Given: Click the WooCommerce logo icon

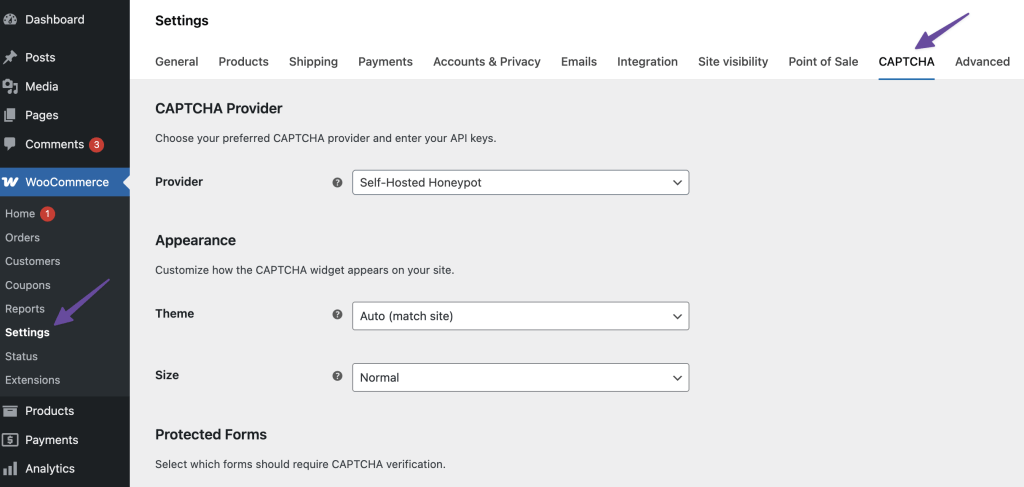Looking at the screenshot, I should [x=11, y=182].
